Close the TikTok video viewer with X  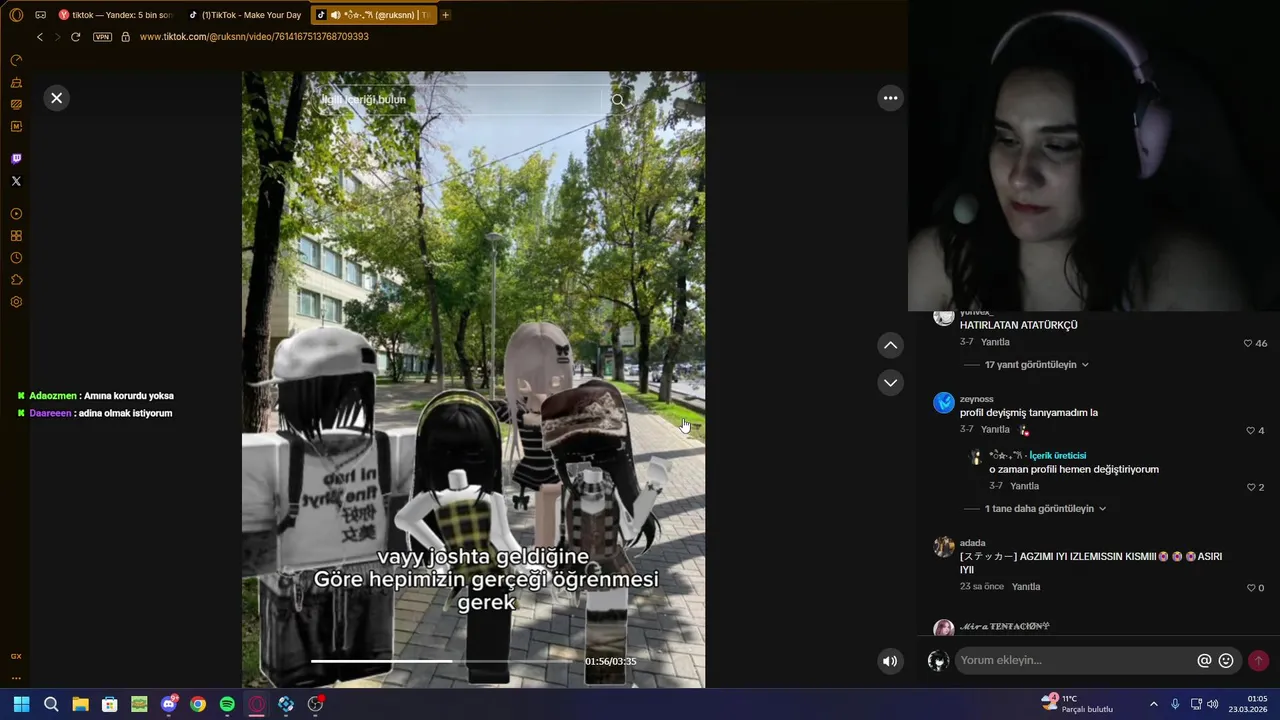tap(56, 98)
